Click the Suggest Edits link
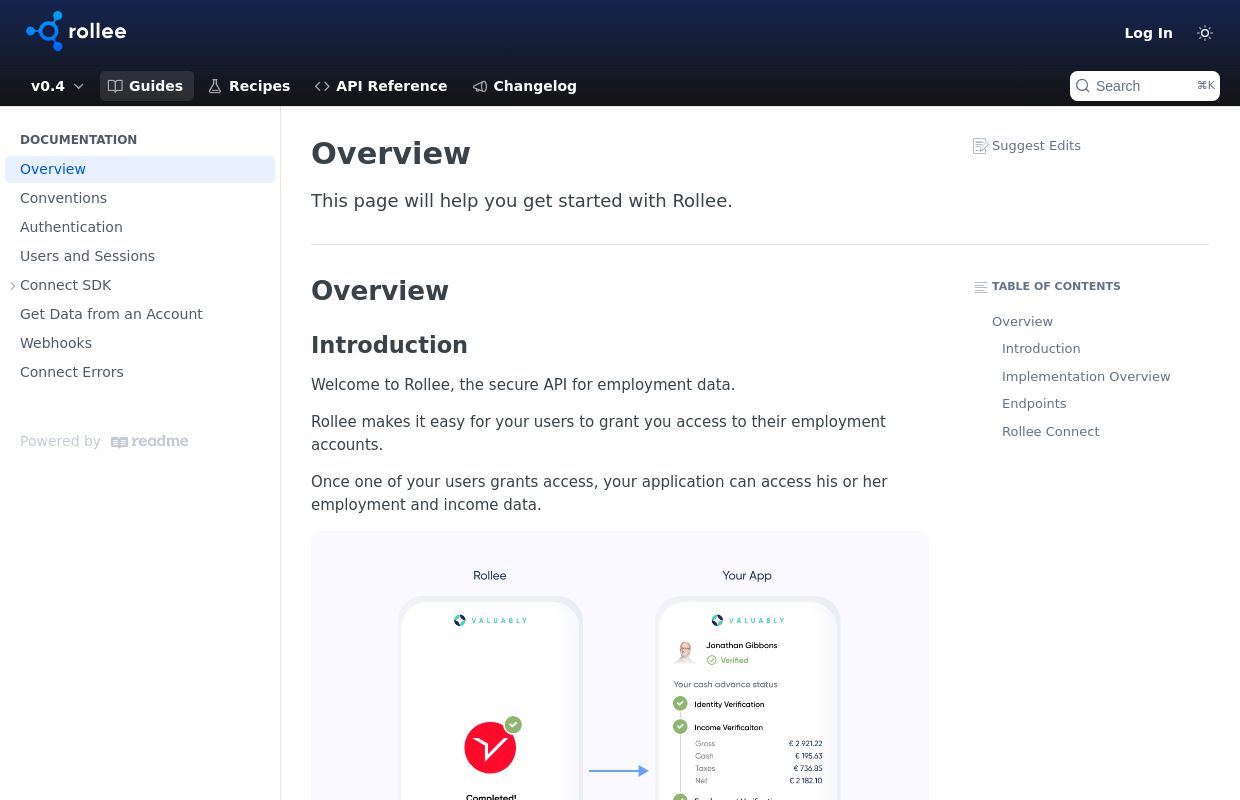The image size is (1240, 800). tap(1027, 146)
